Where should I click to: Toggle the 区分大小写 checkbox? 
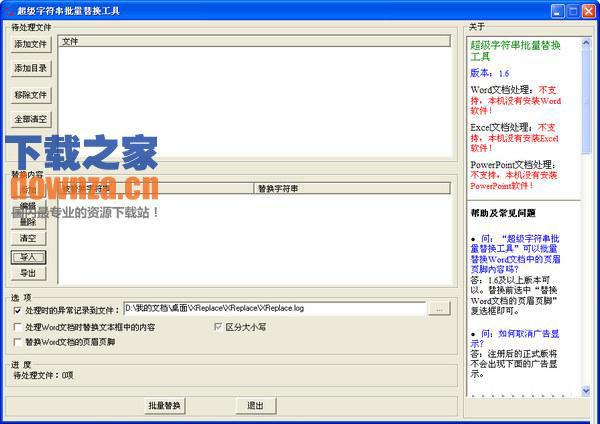[218, 326]
